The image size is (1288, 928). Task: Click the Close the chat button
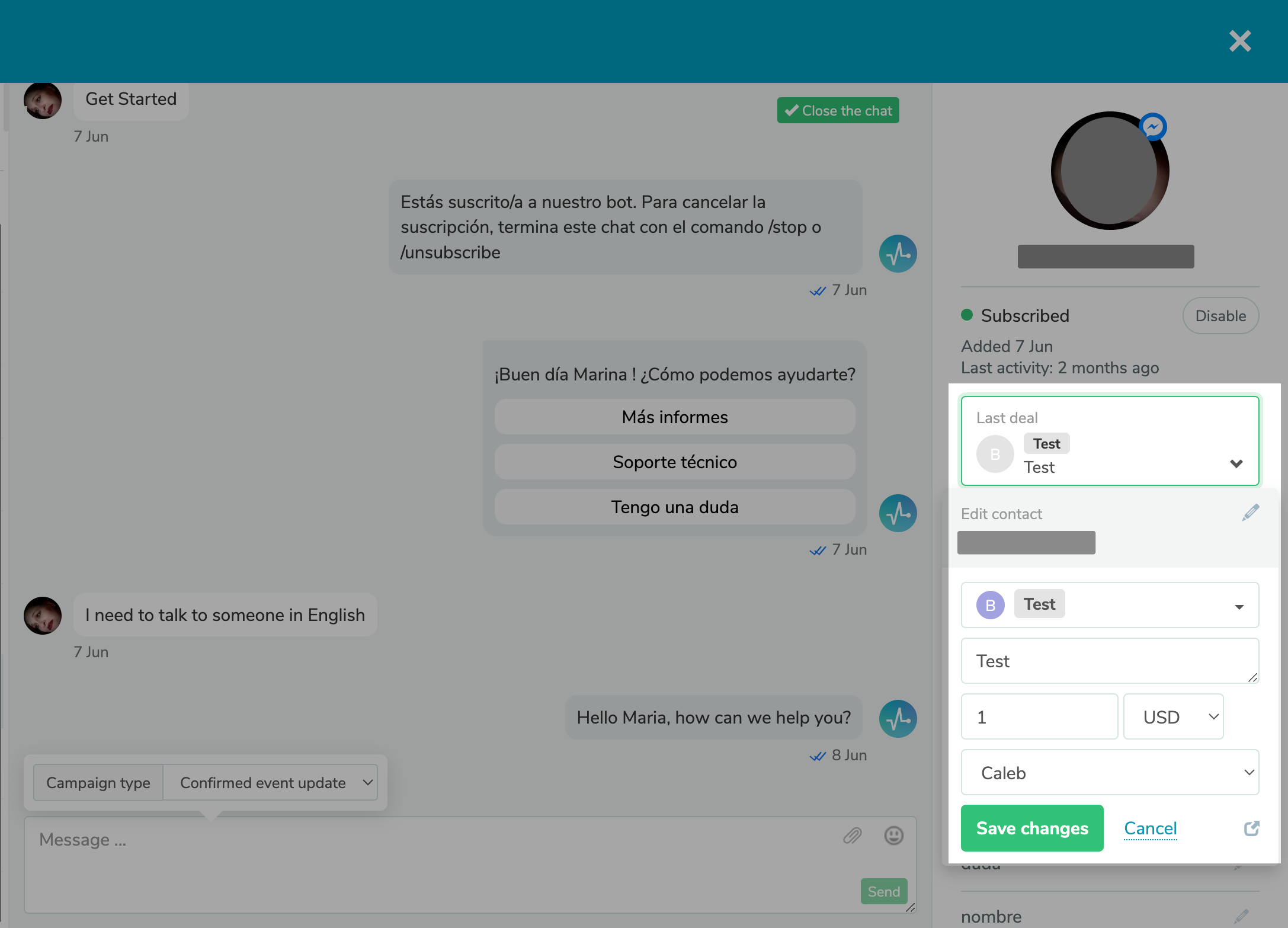(838, 110)
